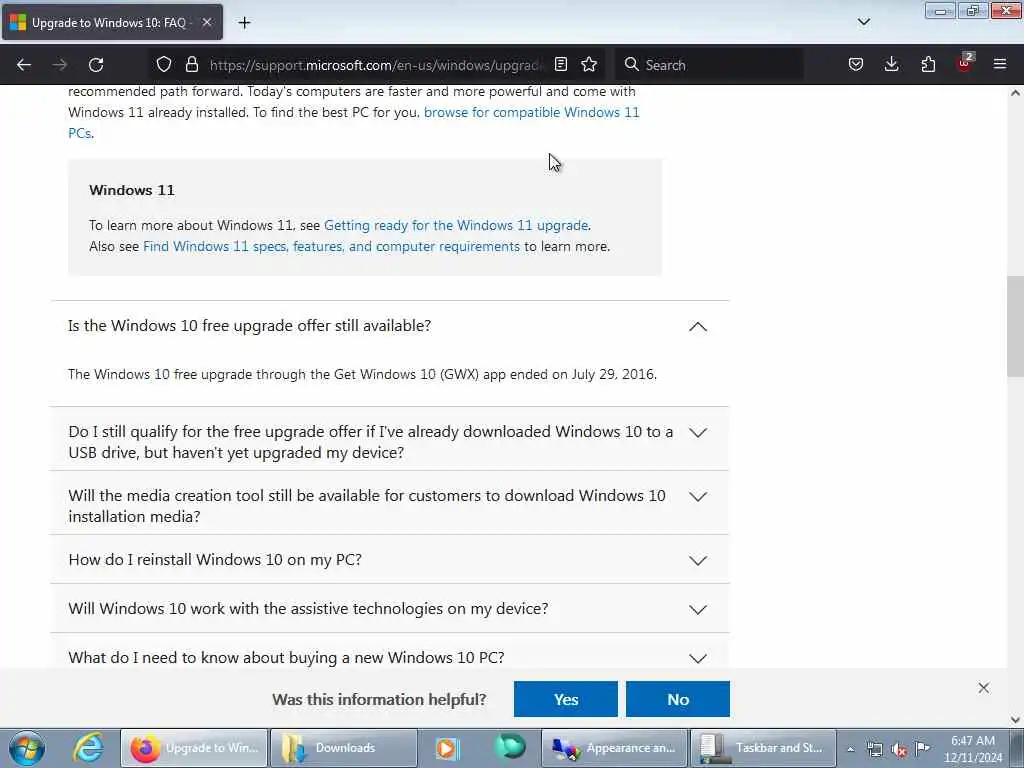Dismiss the feedback bar with X
Screen dimensions: 1024x768
984,688
